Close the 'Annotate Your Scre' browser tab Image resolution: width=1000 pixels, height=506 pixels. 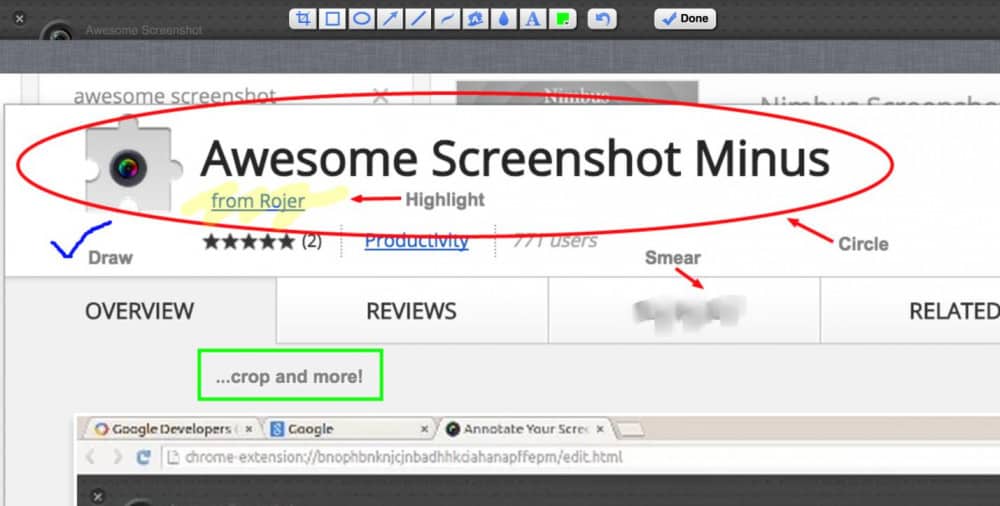coord(599,429)
